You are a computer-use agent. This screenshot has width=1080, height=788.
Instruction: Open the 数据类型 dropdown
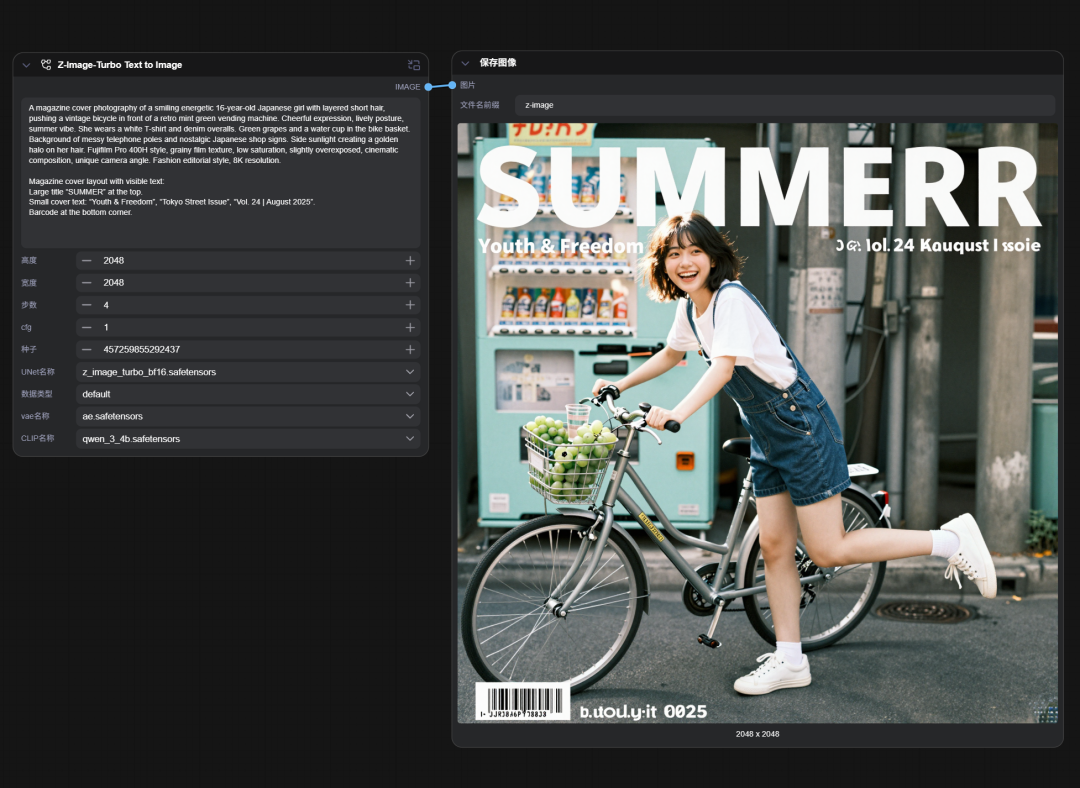pos(247,394)
